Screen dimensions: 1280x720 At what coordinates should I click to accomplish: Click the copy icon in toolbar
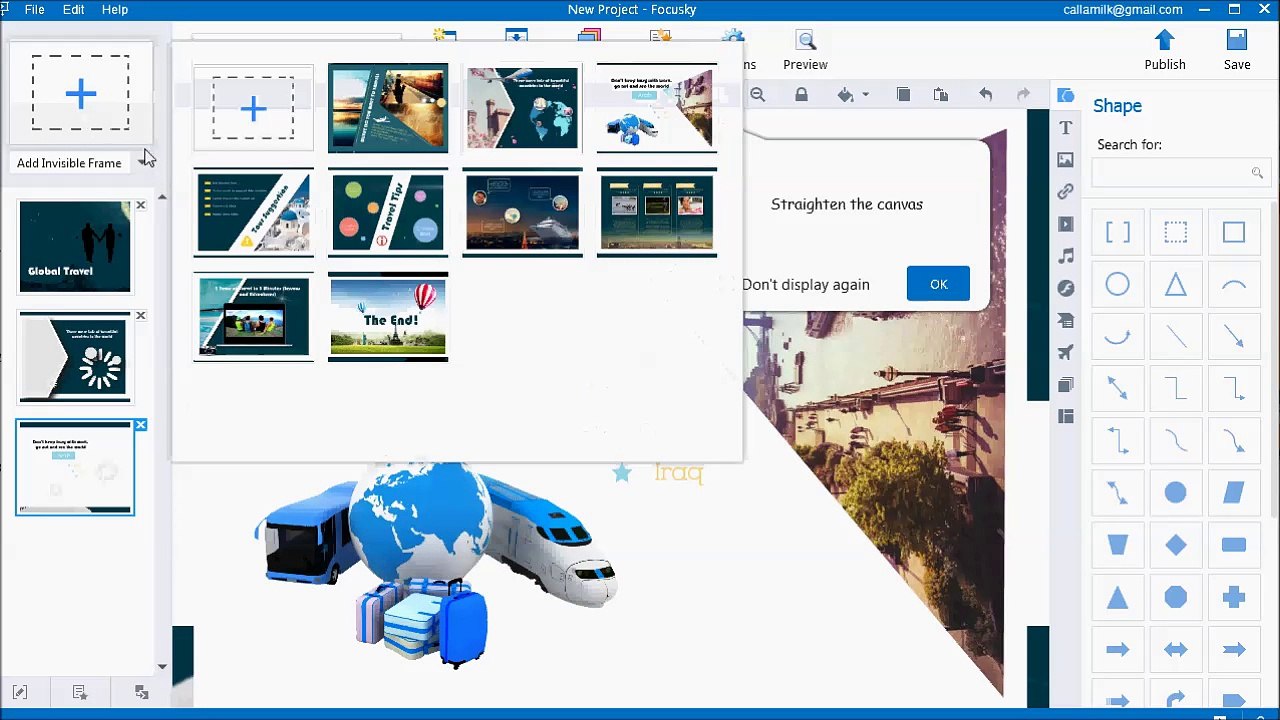(903, 94)
